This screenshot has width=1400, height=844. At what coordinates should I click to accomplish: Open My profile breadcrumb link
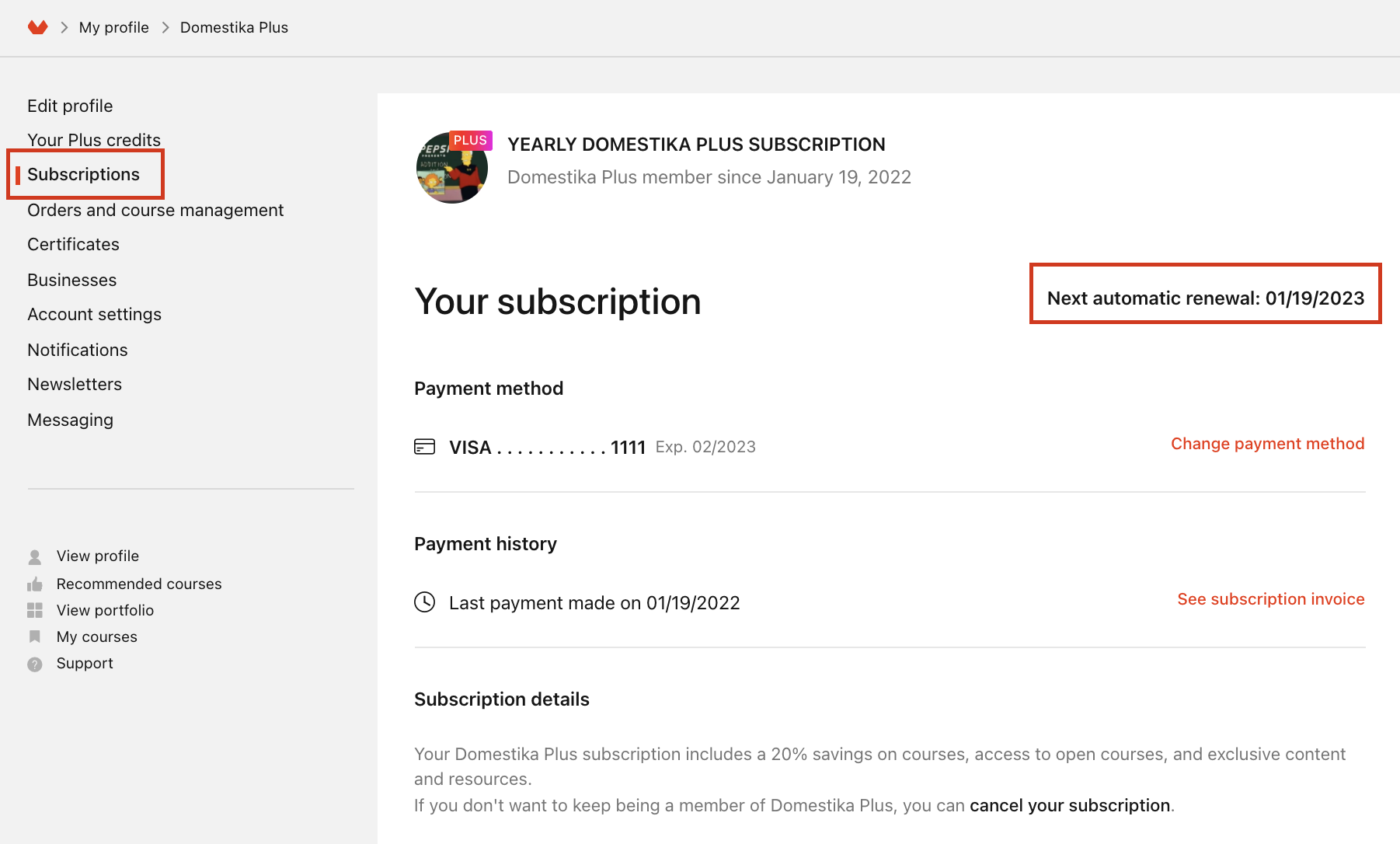113,28
